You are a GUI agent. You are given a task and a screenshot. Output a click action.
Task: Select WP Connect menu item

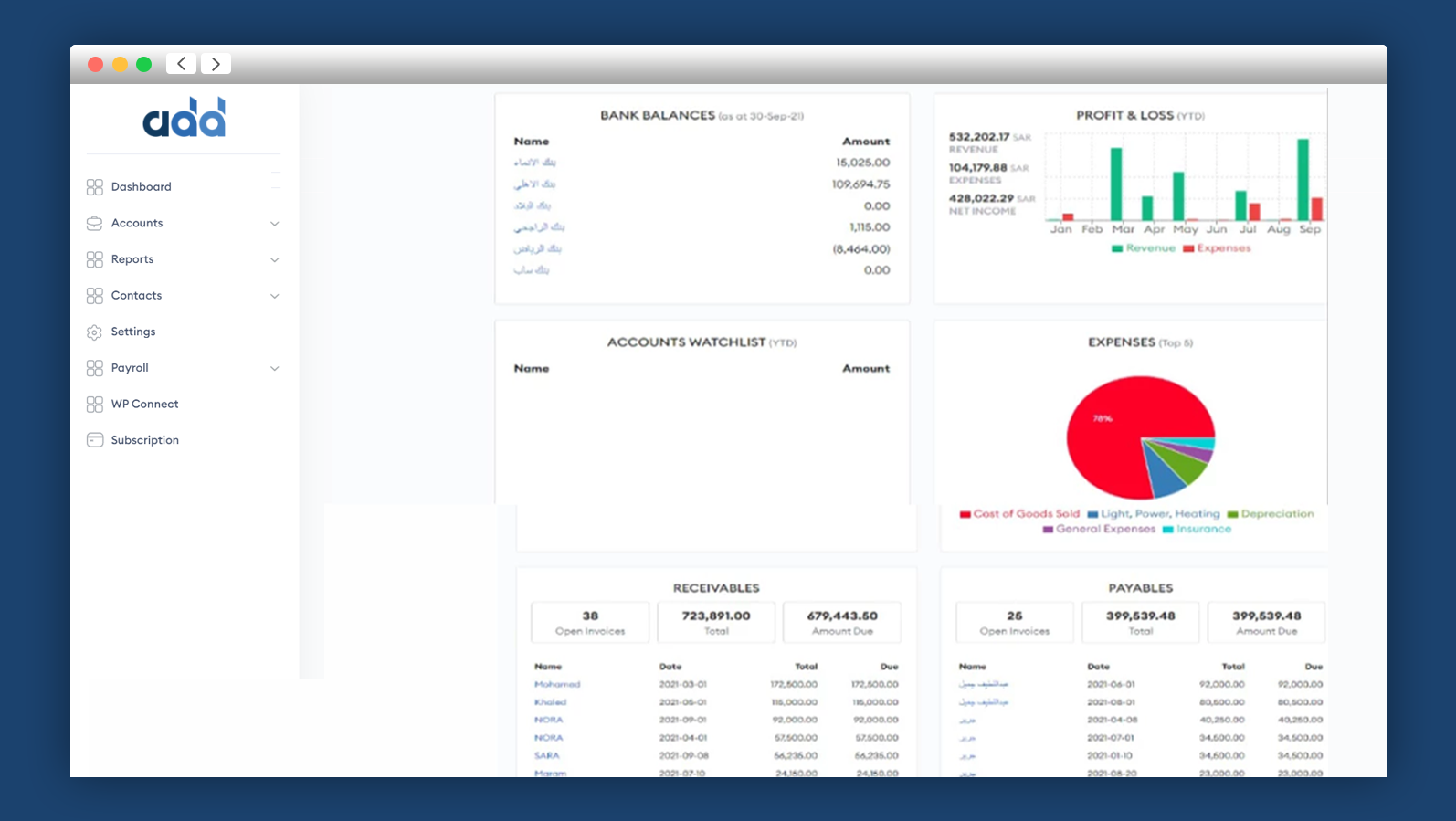point(144,405)
